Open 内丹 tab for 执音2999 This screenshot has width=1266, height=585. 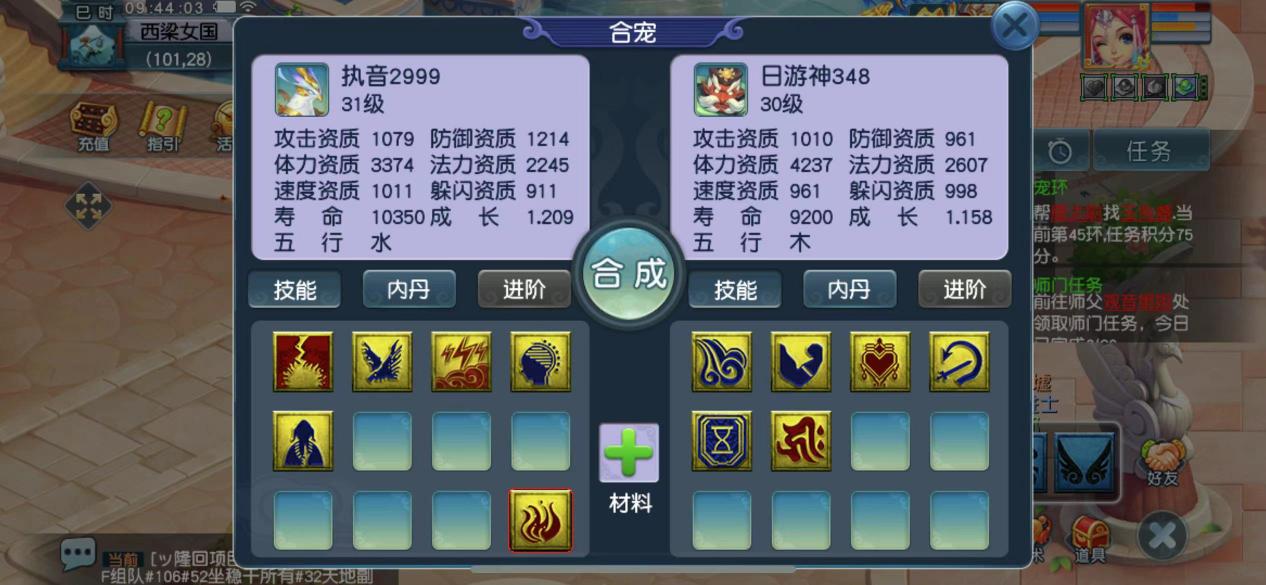[409, 289]
